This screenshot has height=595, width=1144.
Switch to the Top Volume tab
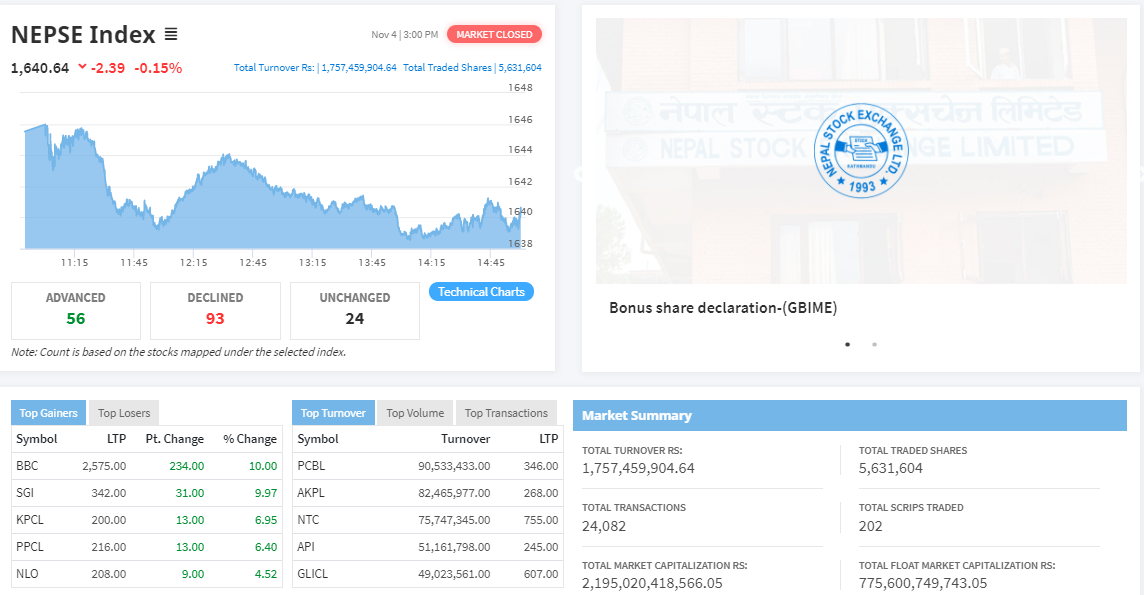(x=415, y=413)
